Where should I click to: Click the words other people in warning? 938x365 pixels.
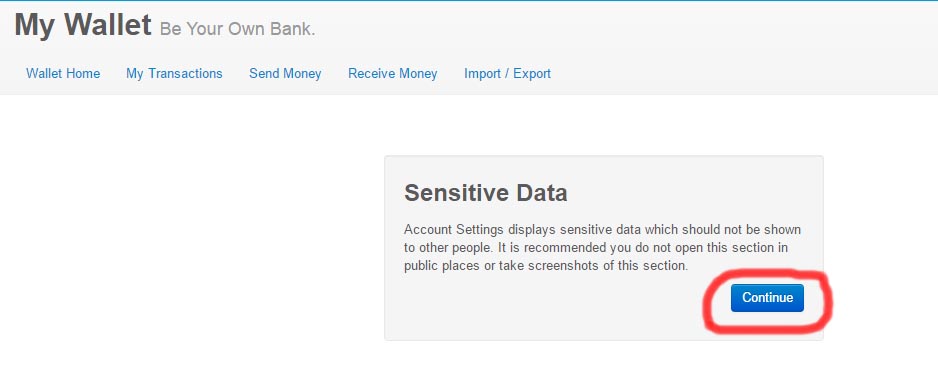point(453,248)
